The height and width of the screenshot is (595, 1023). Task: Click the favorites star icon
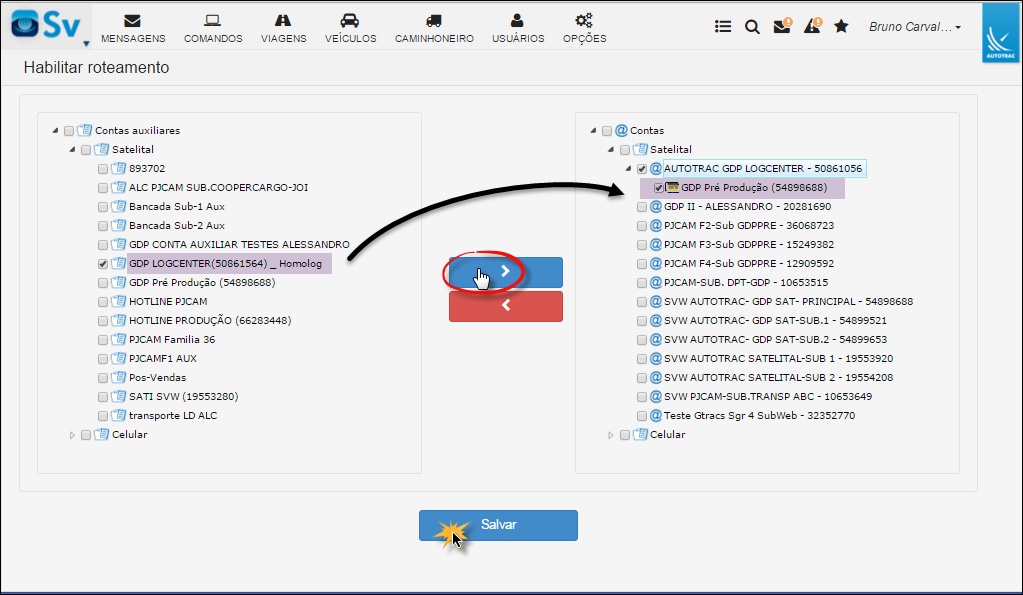pos(842,26)
